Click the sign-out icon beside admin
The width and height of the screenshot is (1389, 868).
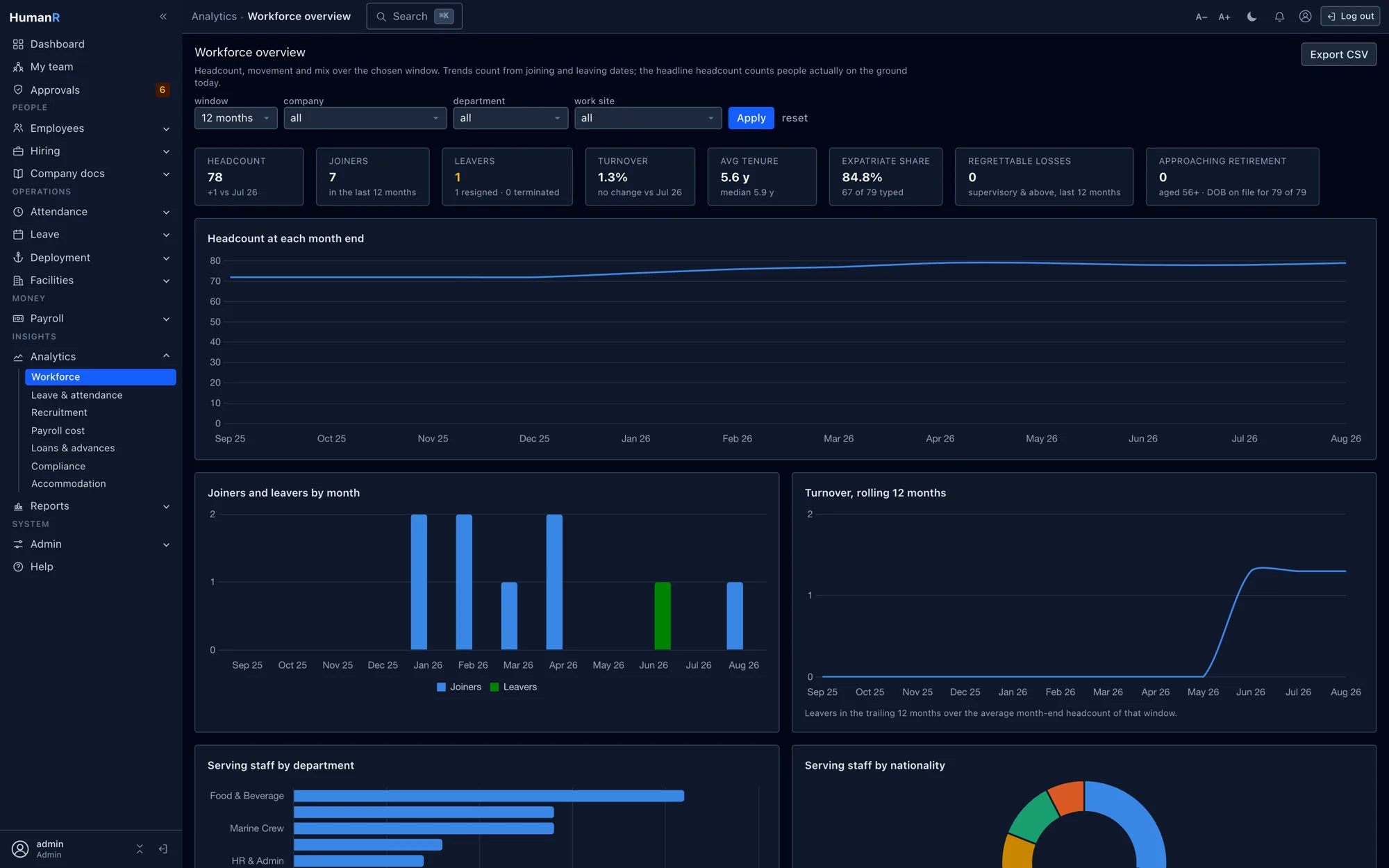(x=163, y=849)
